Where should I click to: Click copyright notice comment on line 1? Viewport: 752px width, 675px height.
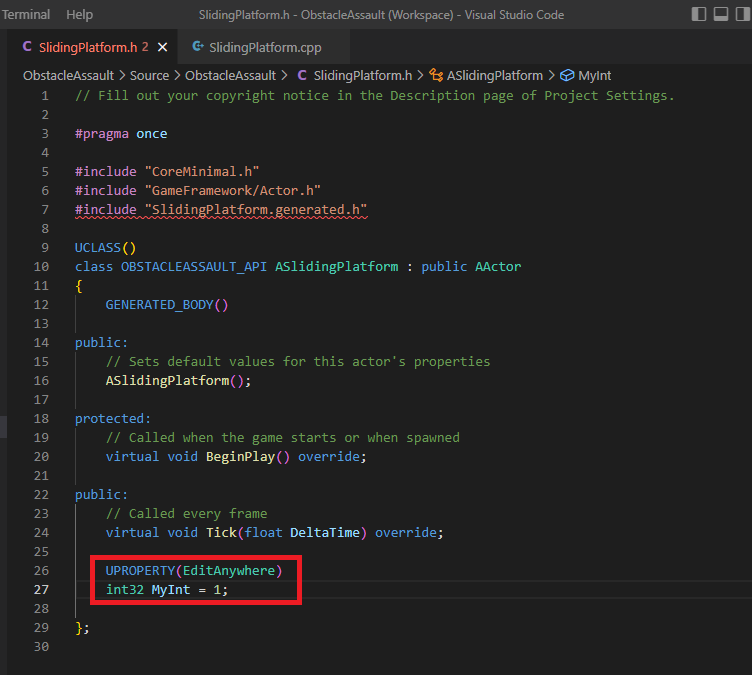click(x=375, y=96)
